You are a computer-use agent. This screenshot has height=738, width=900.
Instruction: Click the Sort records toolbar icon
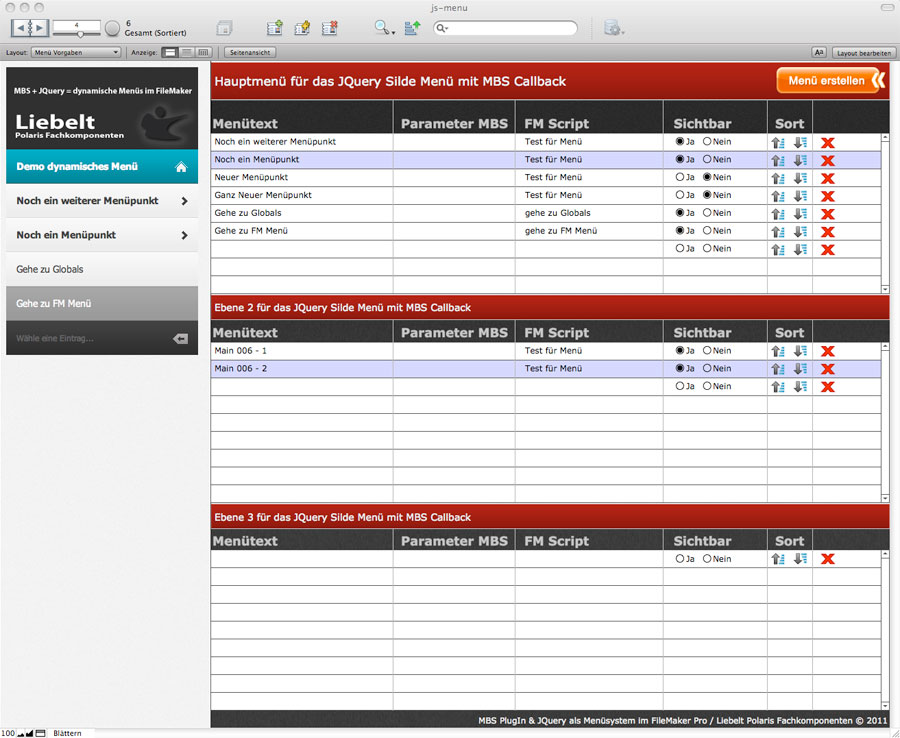(x=412, y=28)
